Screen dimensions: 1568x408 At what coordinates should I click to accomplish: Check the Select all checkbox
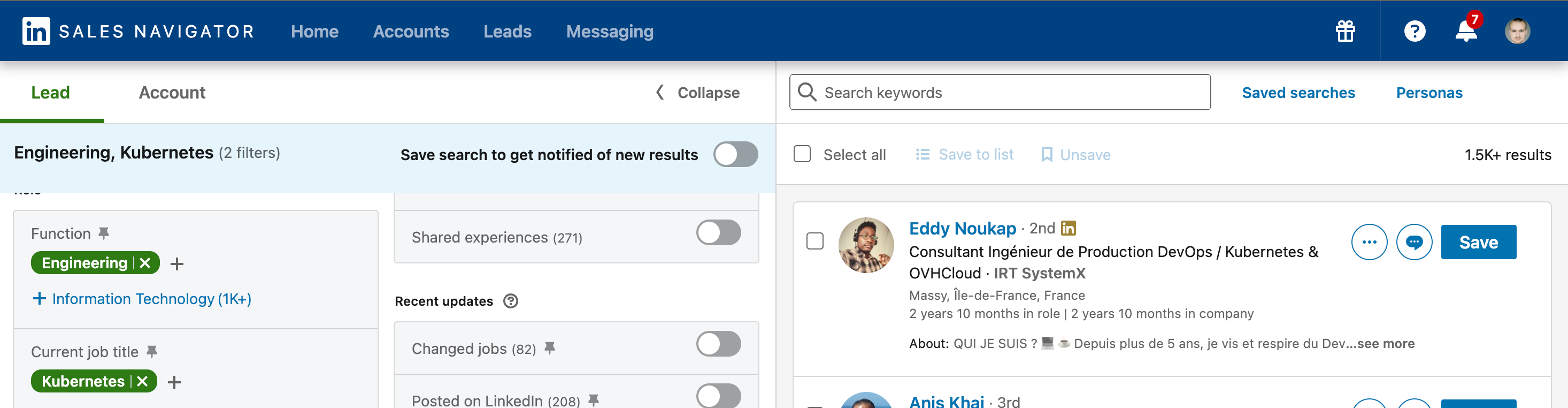802,154
